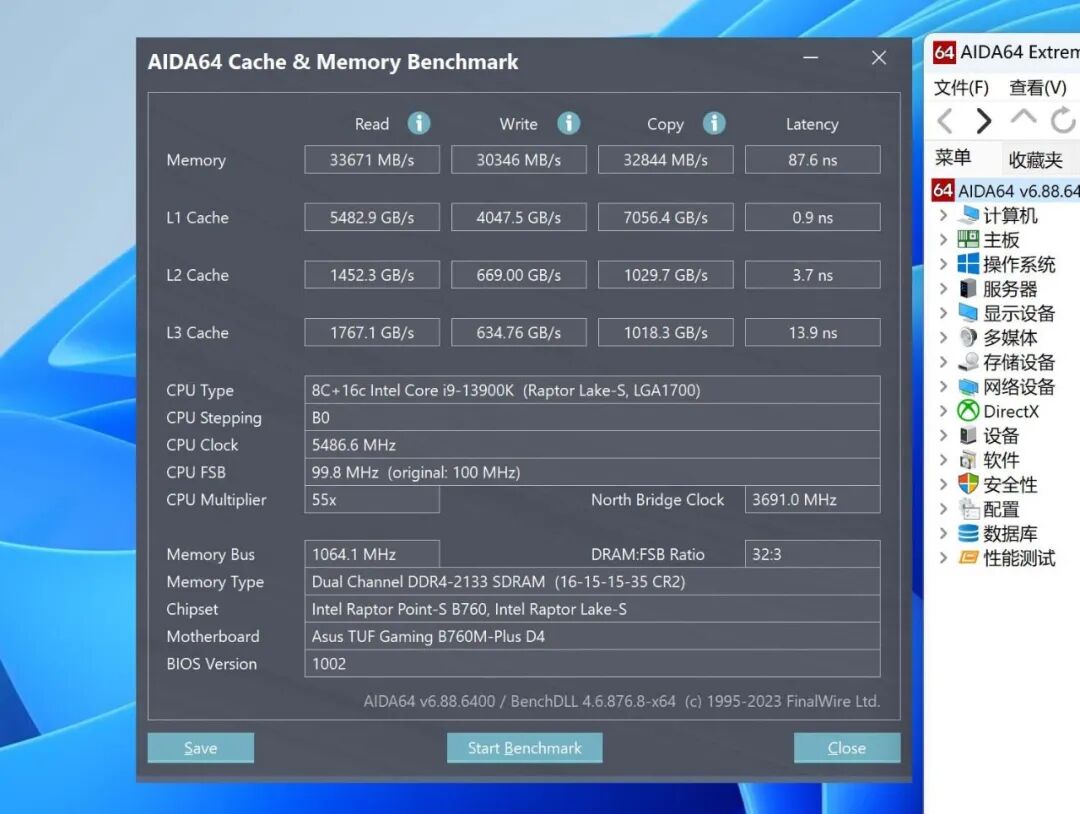This screenshot has width=1080, height=814.
Task: Expand the 性能测试 tree node
Action: pyautogui.click(x=944, y=558)
